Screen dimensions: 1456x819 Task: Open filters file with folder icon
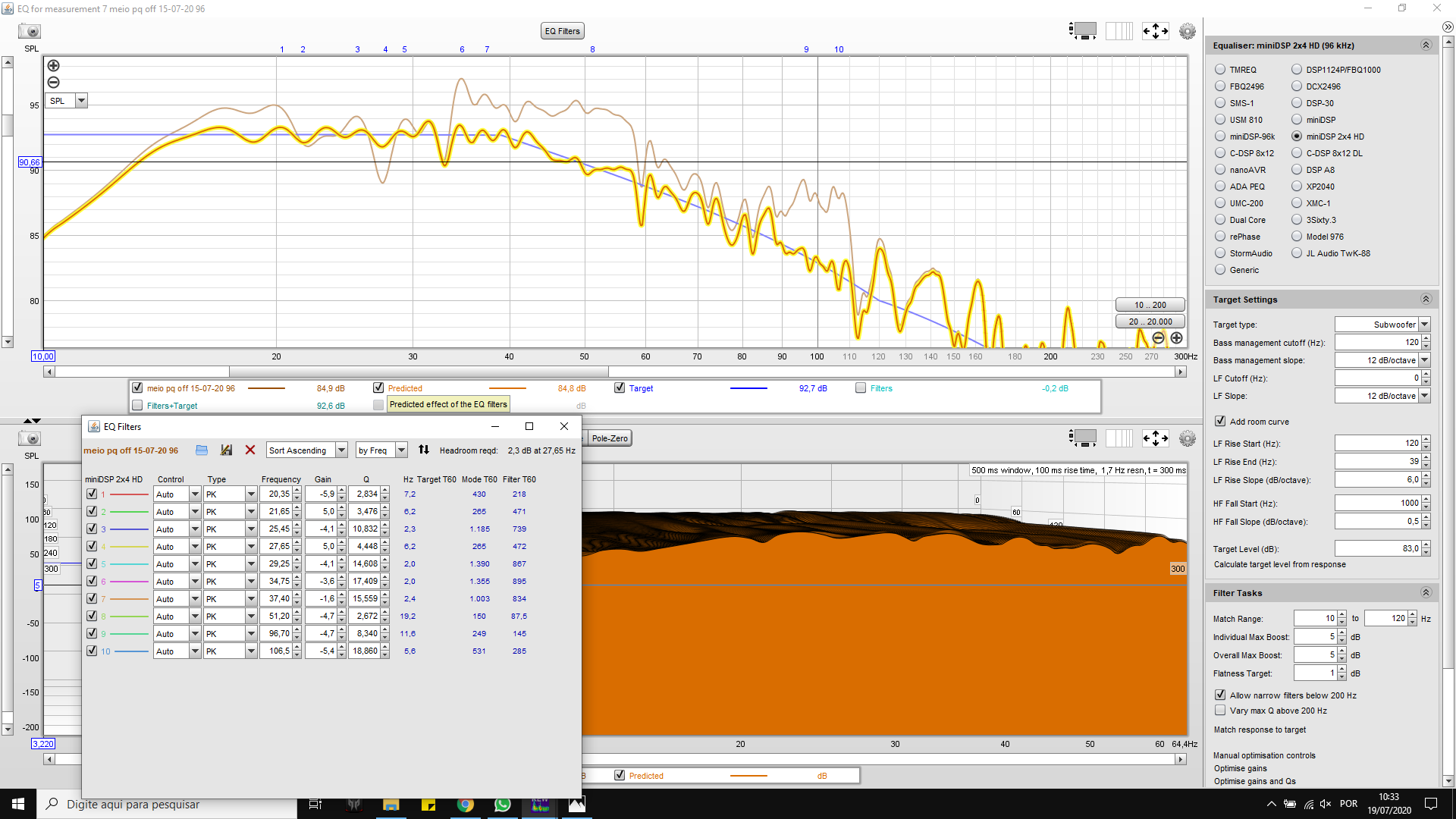[202, 450]
